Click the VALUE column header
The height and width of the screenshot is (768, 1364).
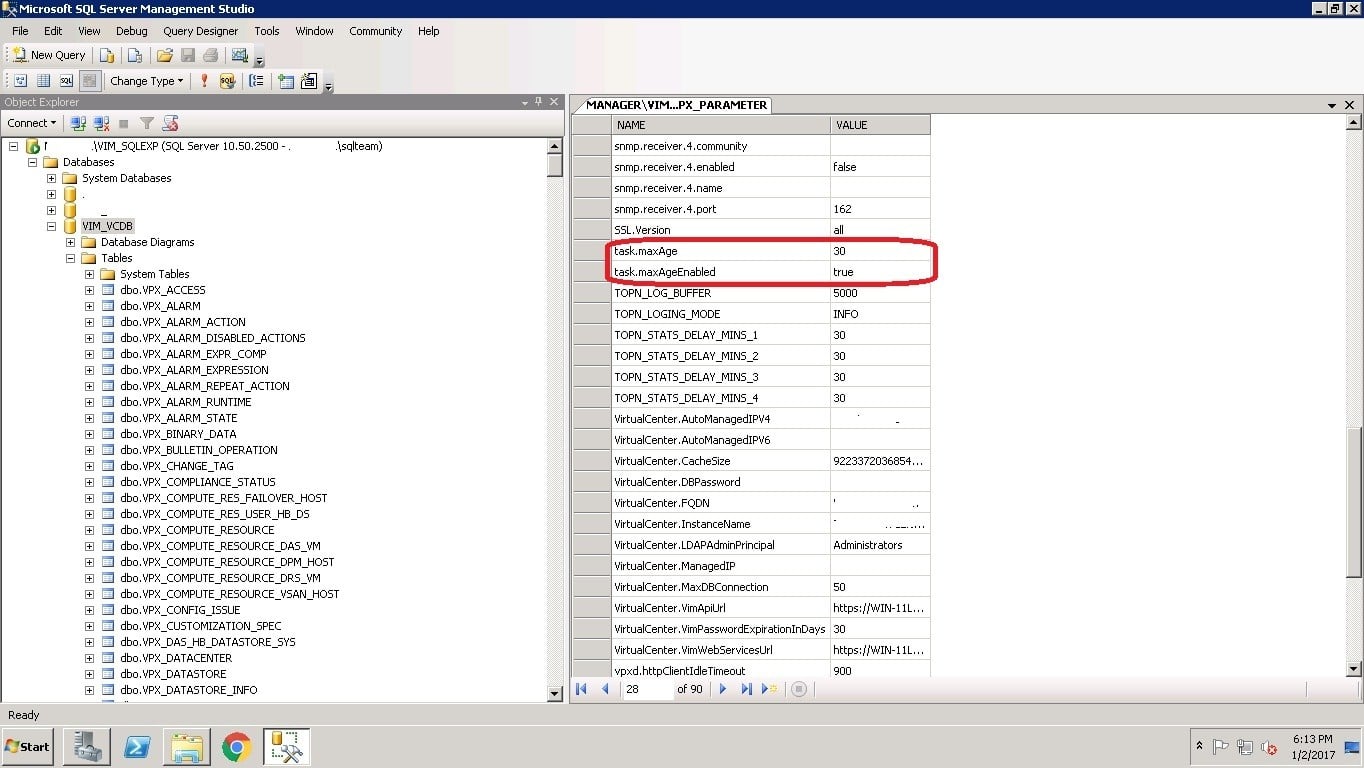tap(880, 125)
